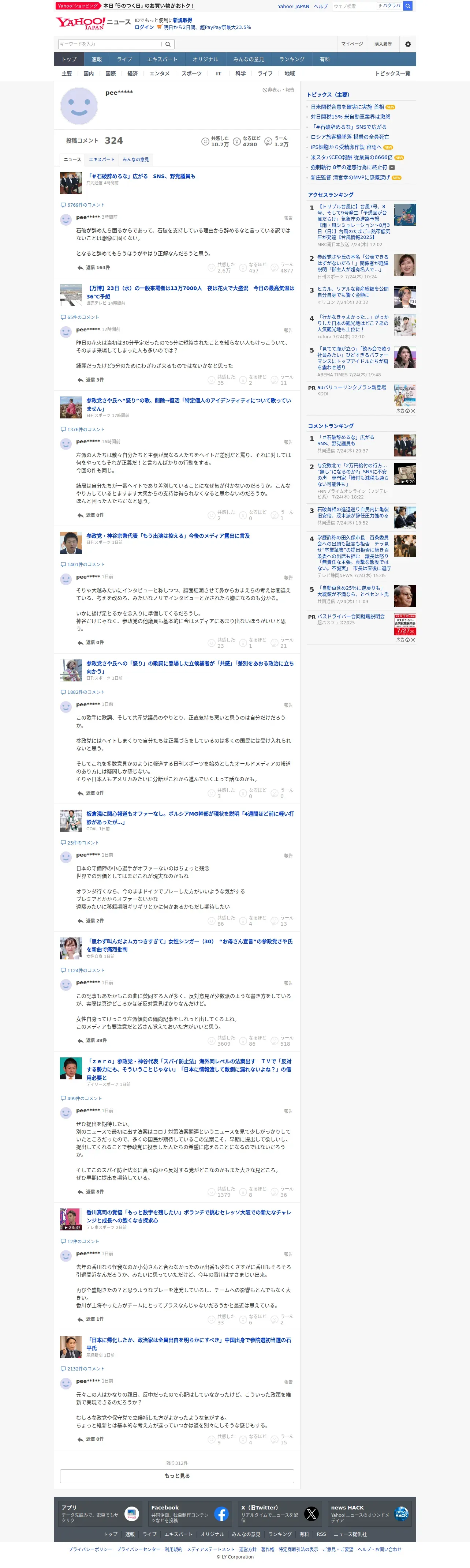Screen dimensions: 470x1568
Task: Click thumbnail for access ranking item 1
Action: tap(405, 215)
